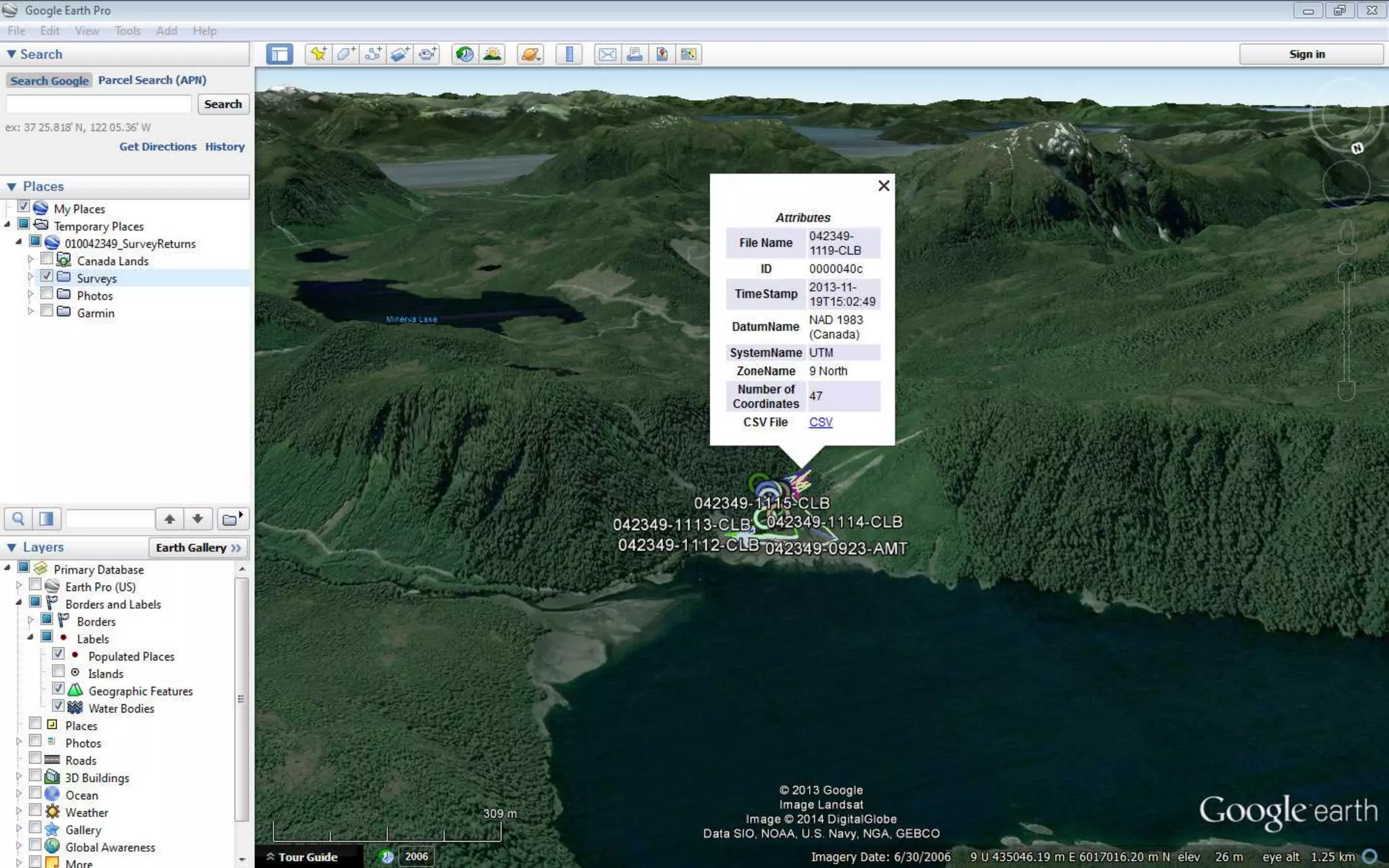Hide the sidebar using toolbar icon

pos(279,54)
